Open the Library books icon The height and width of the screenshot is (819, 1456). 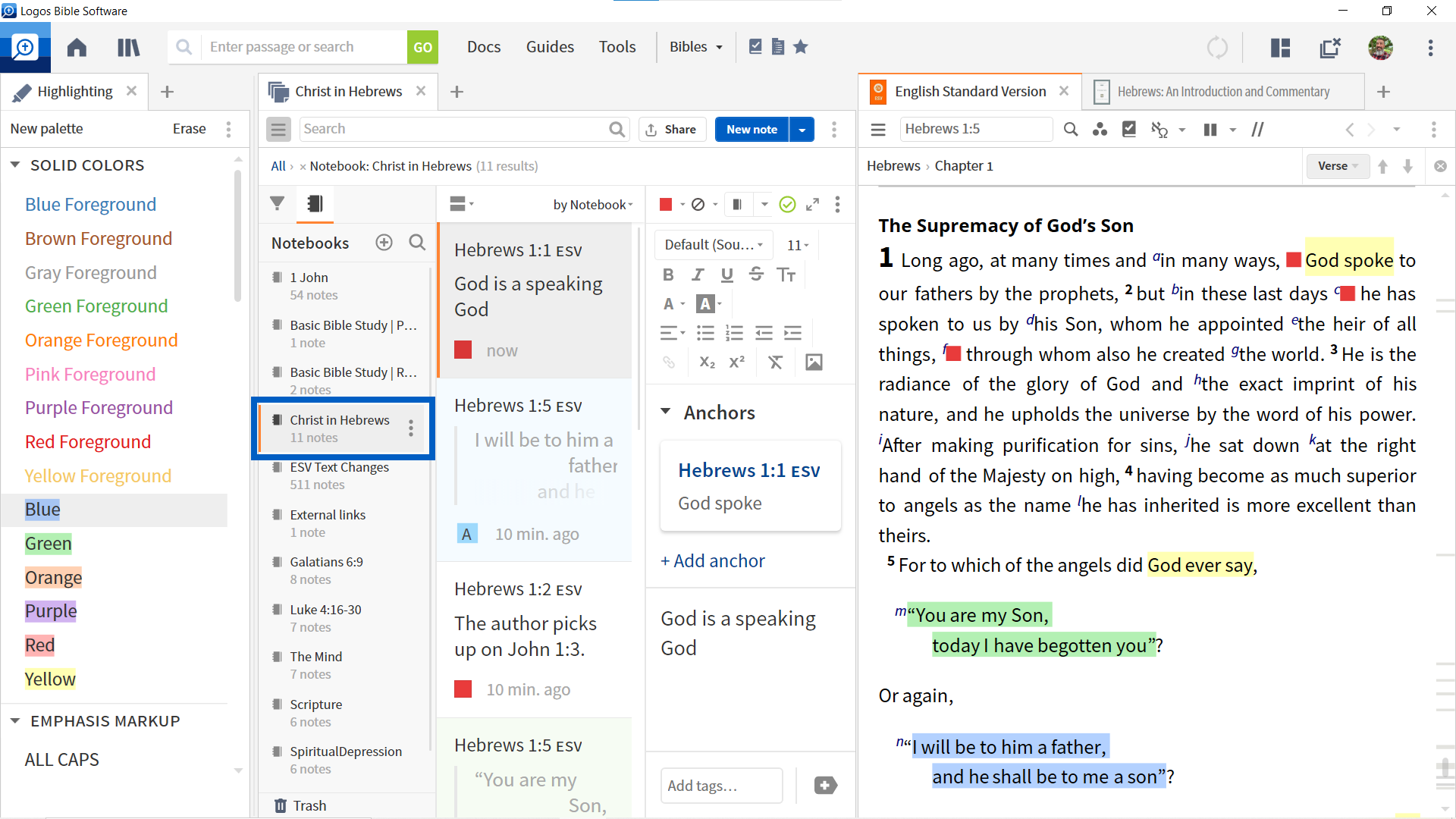click(x=128, y=47)
